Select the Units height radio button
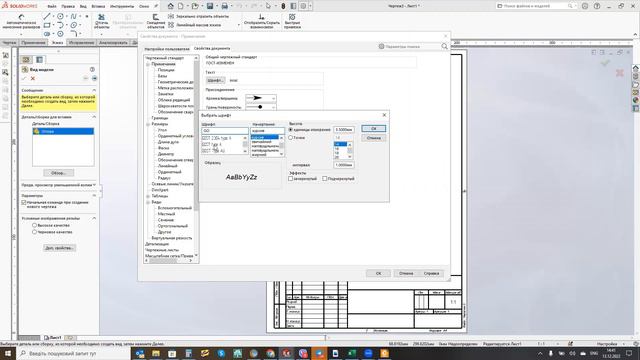640x360 pixels. [x=291, y=129]
